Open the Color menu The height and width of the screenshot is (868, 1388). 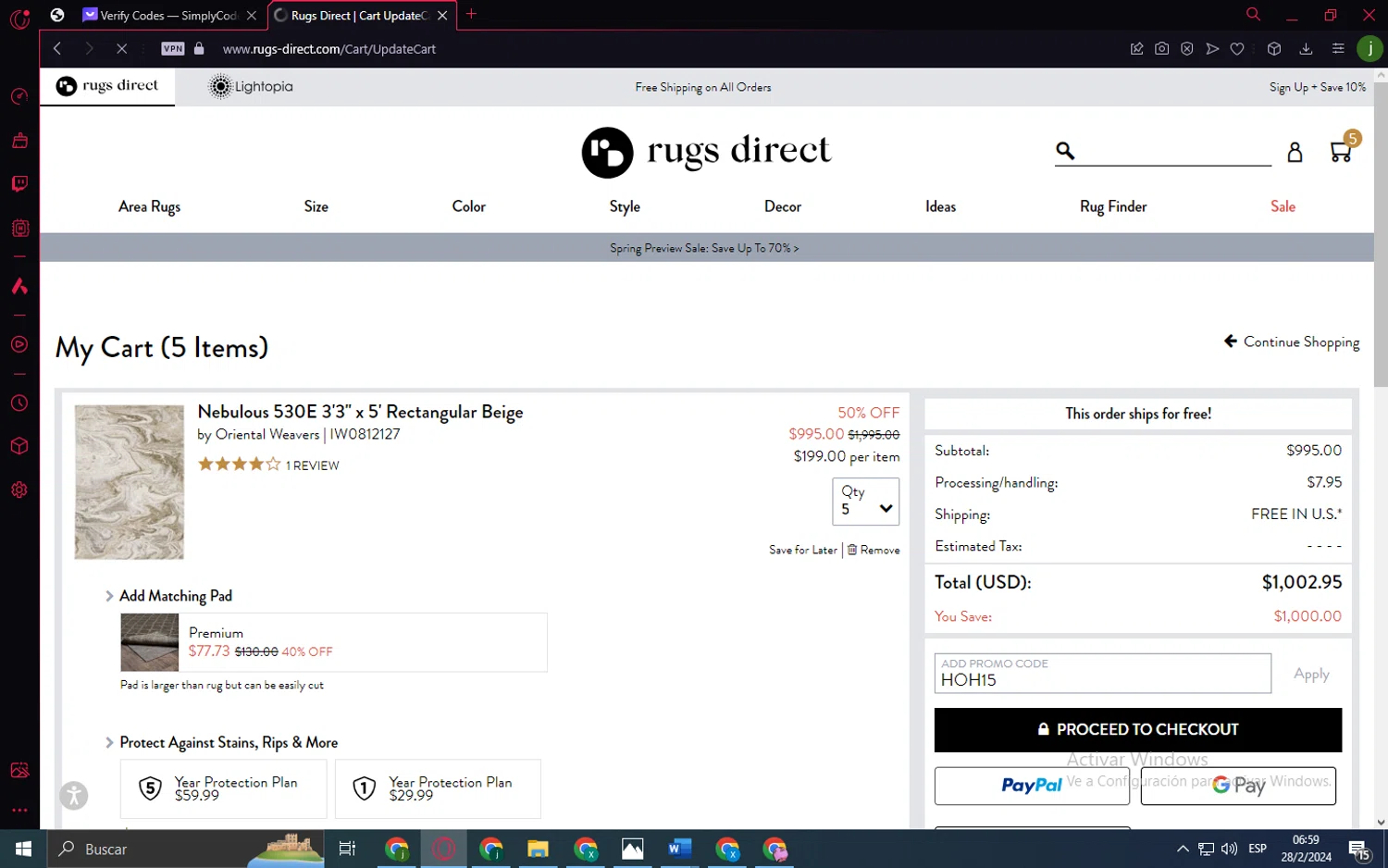pyautogui.click(x=468, y=206)
